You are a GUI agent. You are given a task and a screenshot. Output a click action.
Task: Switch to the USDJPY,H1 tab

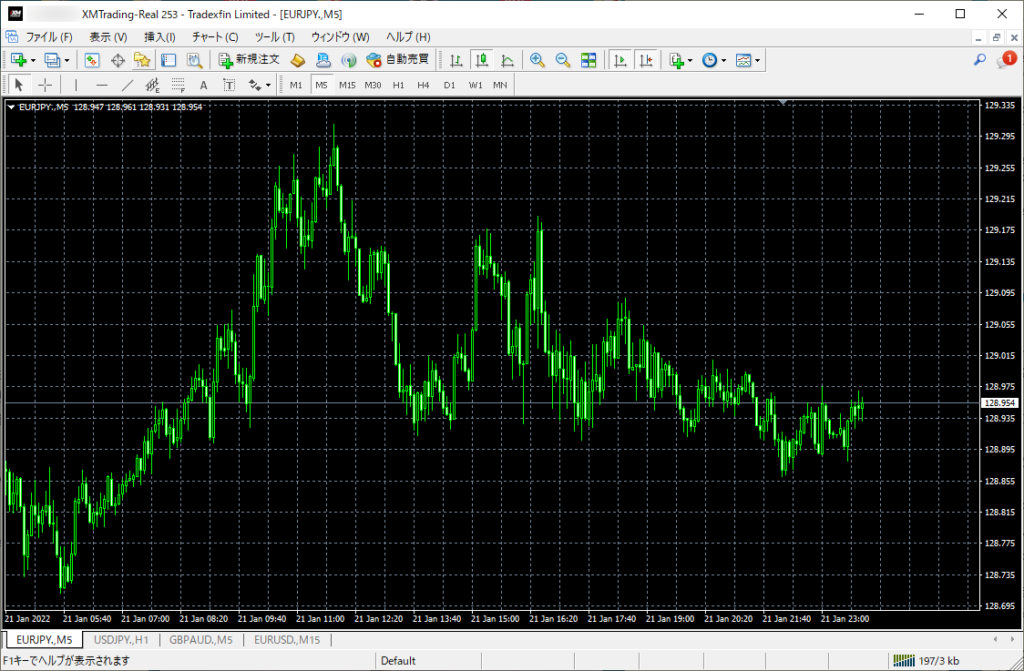click(121, 640)
